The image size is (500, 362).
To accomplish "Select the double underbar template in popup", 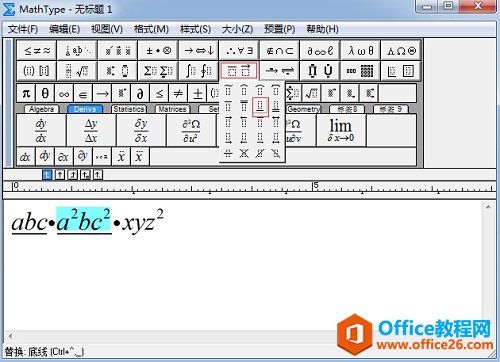I will [x=276, y=106].
